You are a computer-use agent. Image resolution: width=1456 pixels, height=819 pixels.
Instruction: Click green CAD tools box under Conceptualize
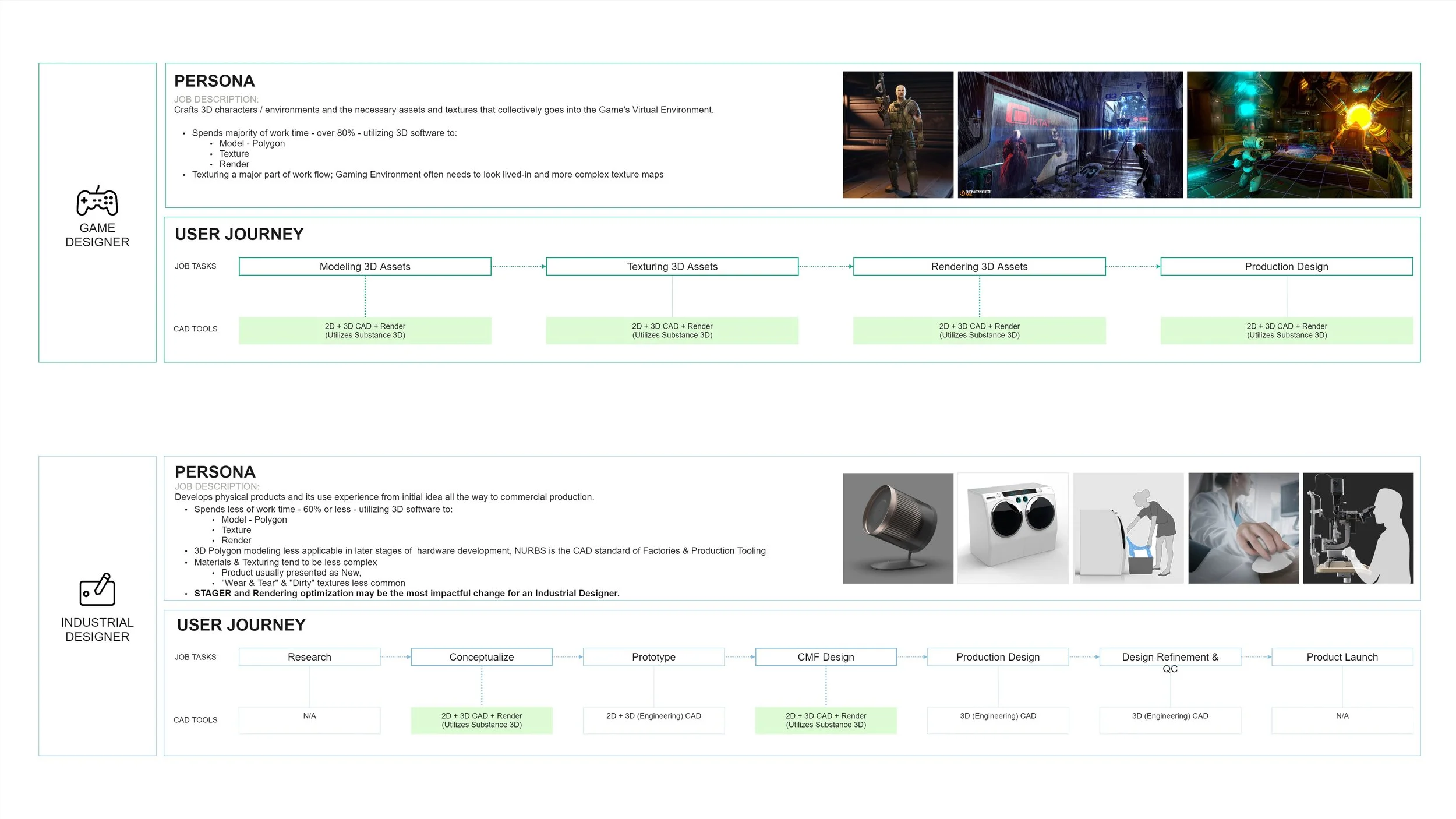[481, 720]
